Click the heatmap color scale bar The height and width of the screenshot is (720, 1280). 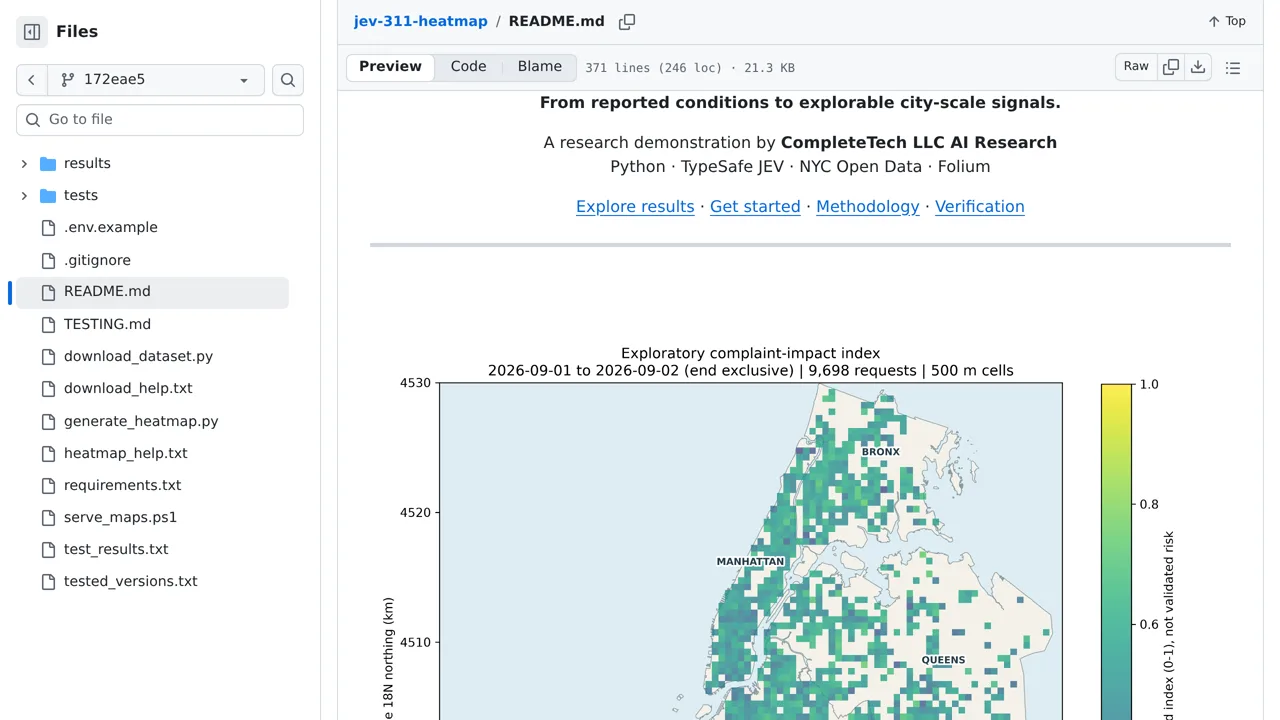[x=1116, y=551]
